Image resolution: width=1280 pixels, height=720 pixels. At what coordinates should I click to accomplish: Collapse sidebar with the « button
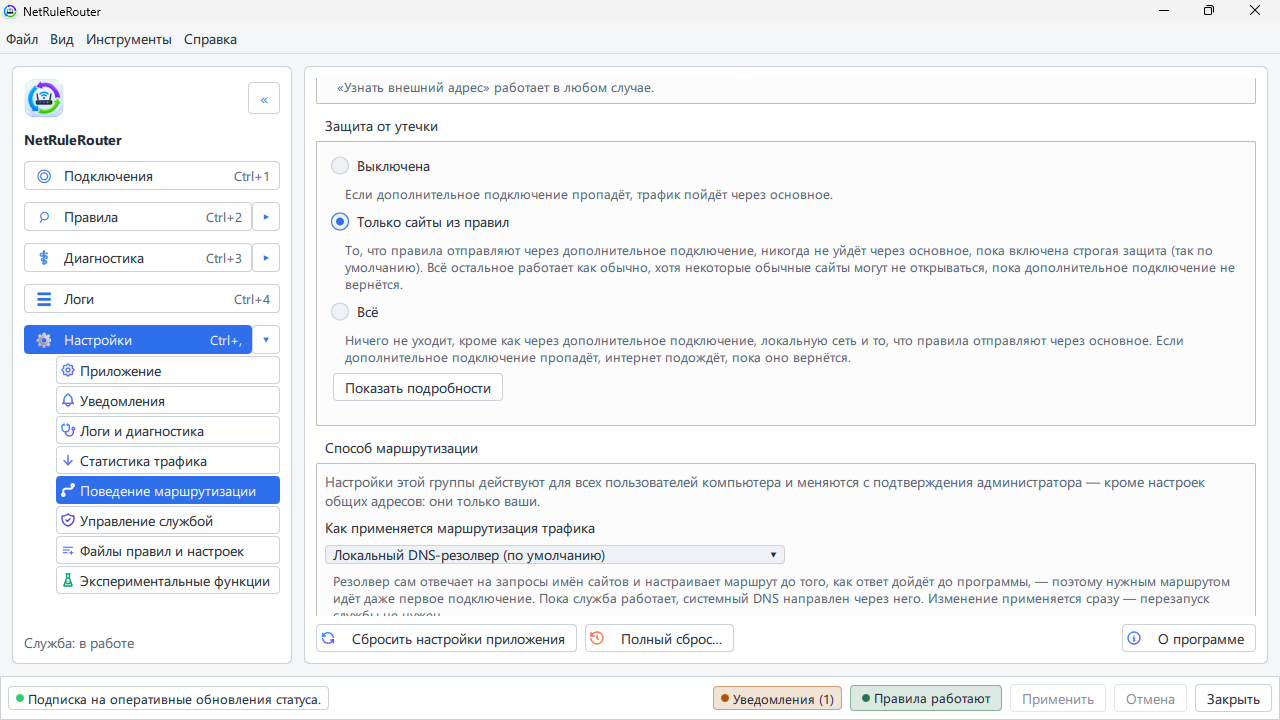[264, 99]
